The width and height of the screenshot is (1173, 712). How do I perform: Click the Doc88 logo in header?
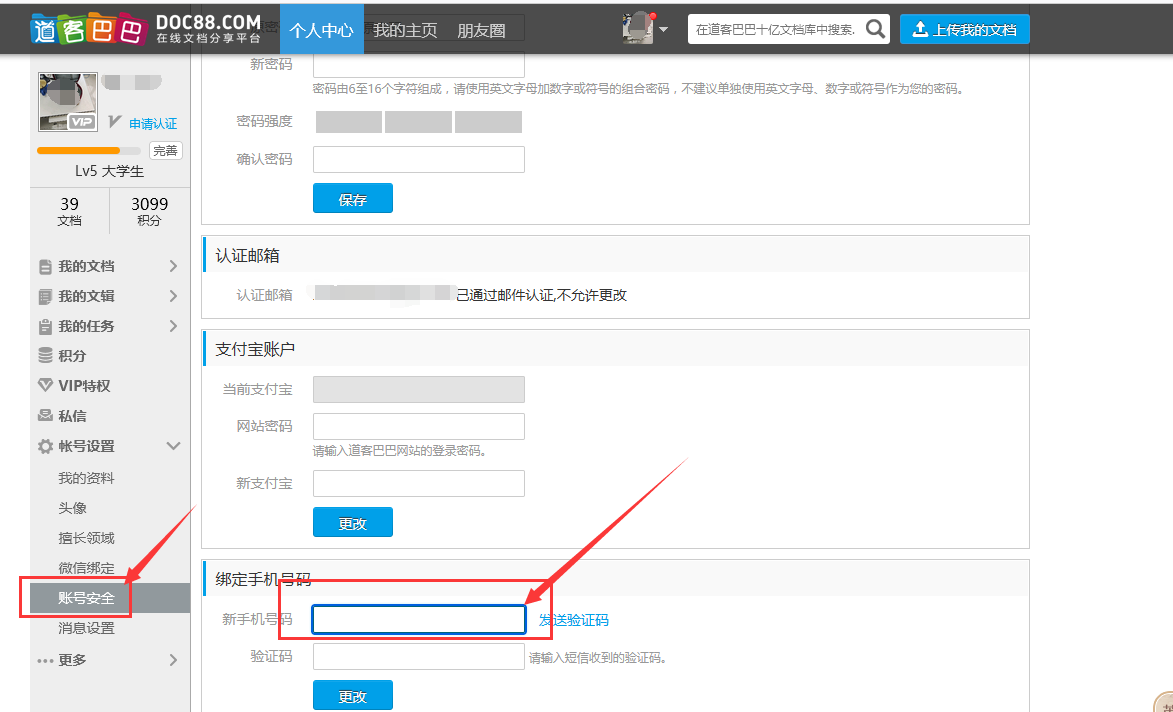[x=146, y=29]
